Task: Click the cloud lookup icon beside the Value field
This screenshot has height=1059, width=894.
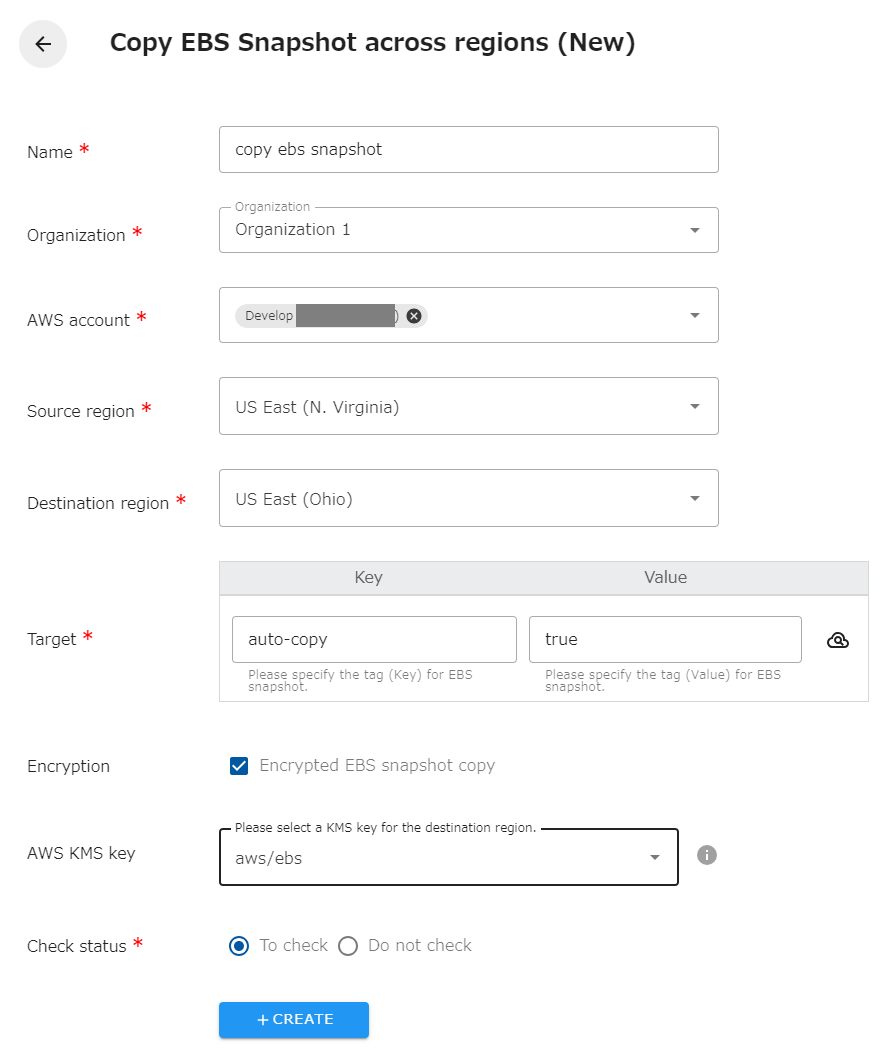Action: point(838,640)
